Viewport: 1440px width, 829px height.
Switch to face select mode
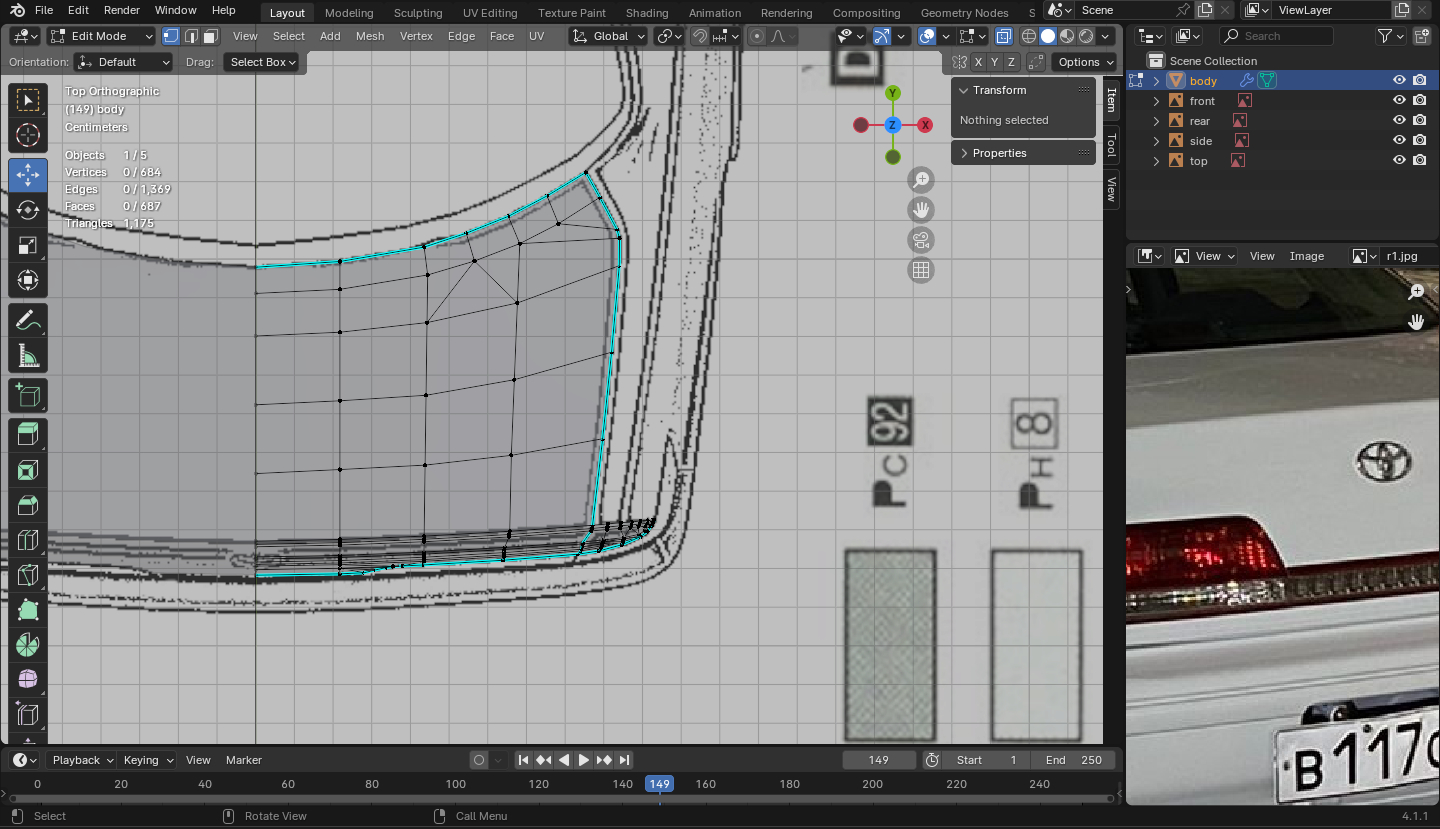coord(210,36)
